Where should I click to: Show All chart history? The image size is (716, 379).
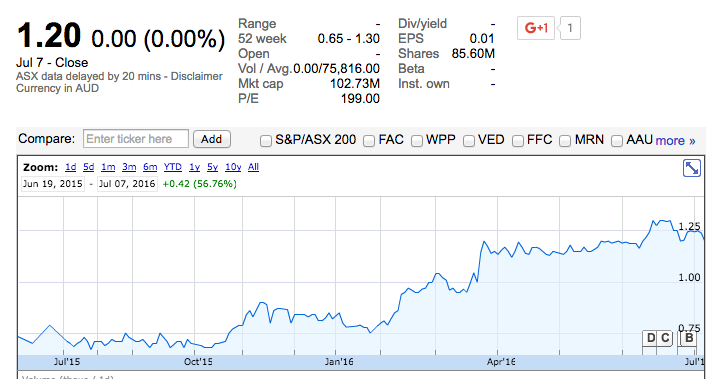pyautogui.click(x=253, y=167)
